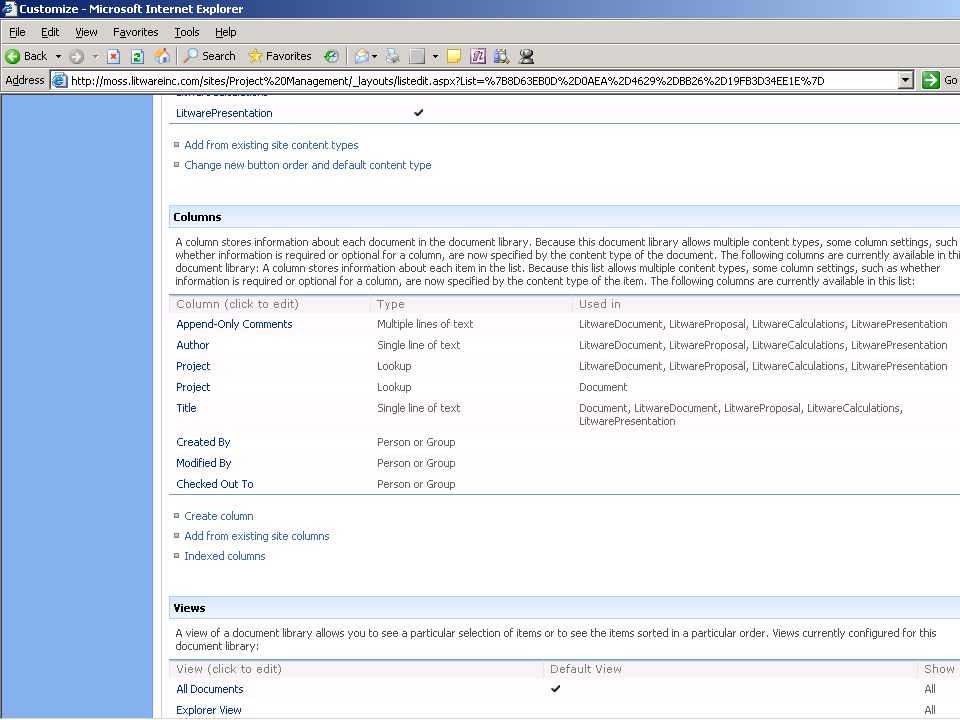Click the grayed Edit toolbar icon

pos(417,56)
